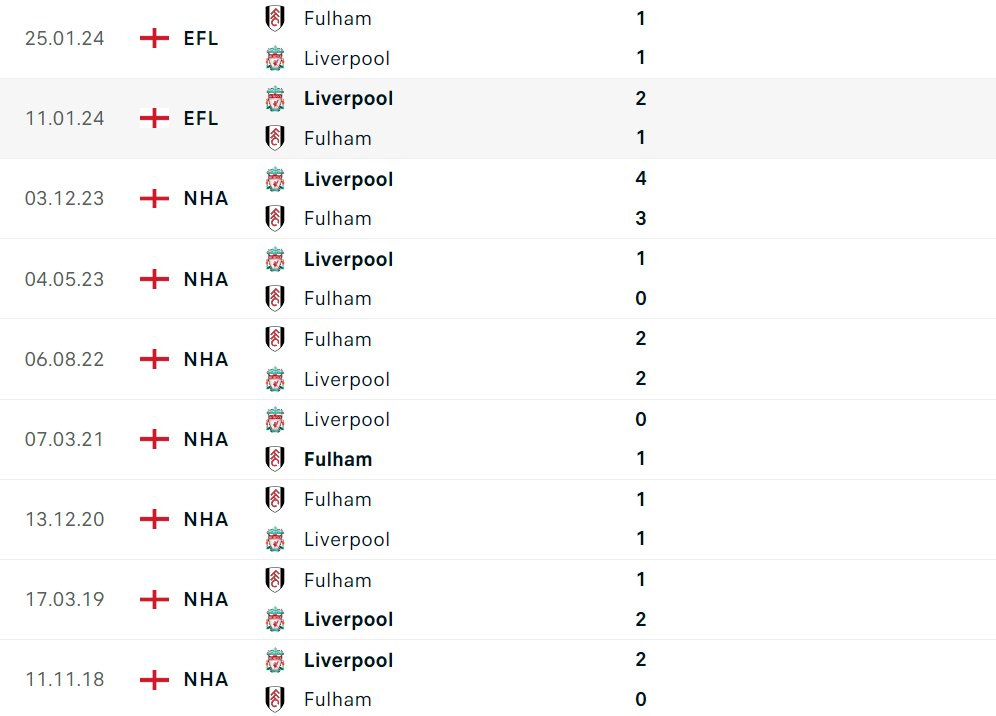This screenshot has width=996, height=716.
Task: Click Fulham crest in the 25.01.24 match
Action: (x=275, y=18)
